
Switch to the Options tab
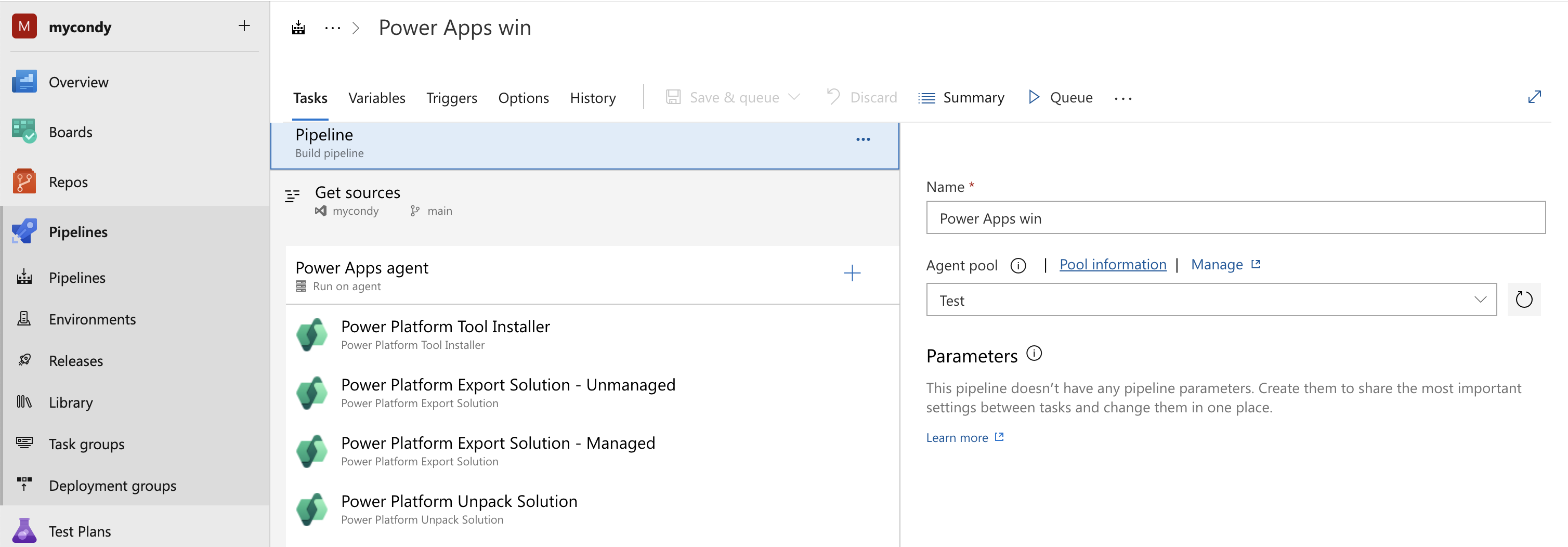[524, 98]
